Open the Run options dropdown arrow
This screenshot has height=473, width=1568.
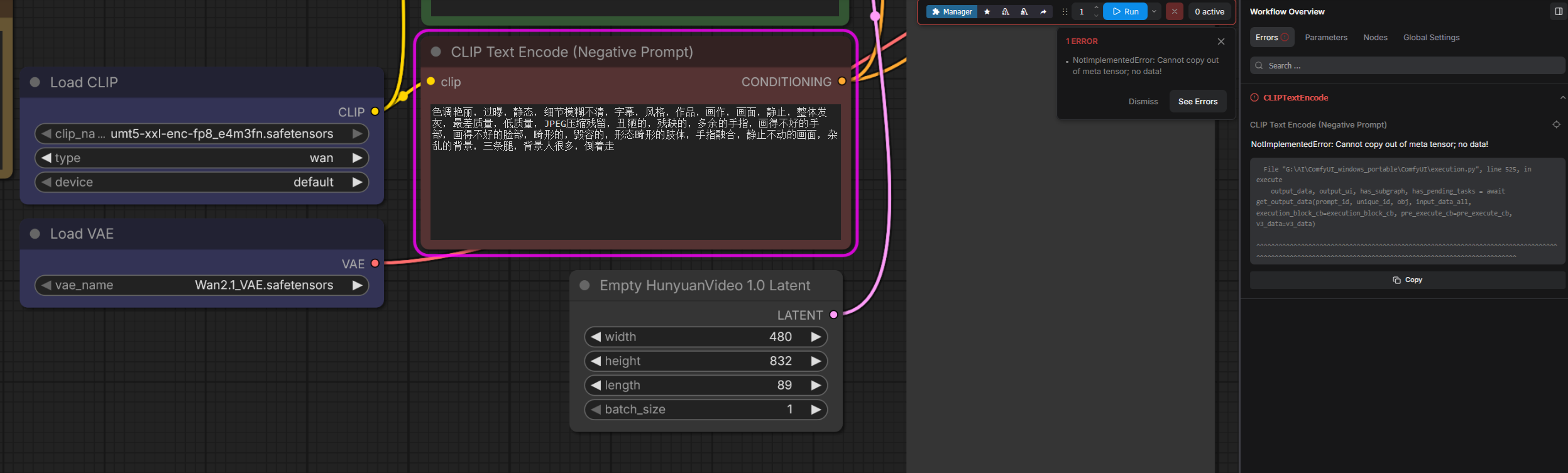[x=1154, y=11]
